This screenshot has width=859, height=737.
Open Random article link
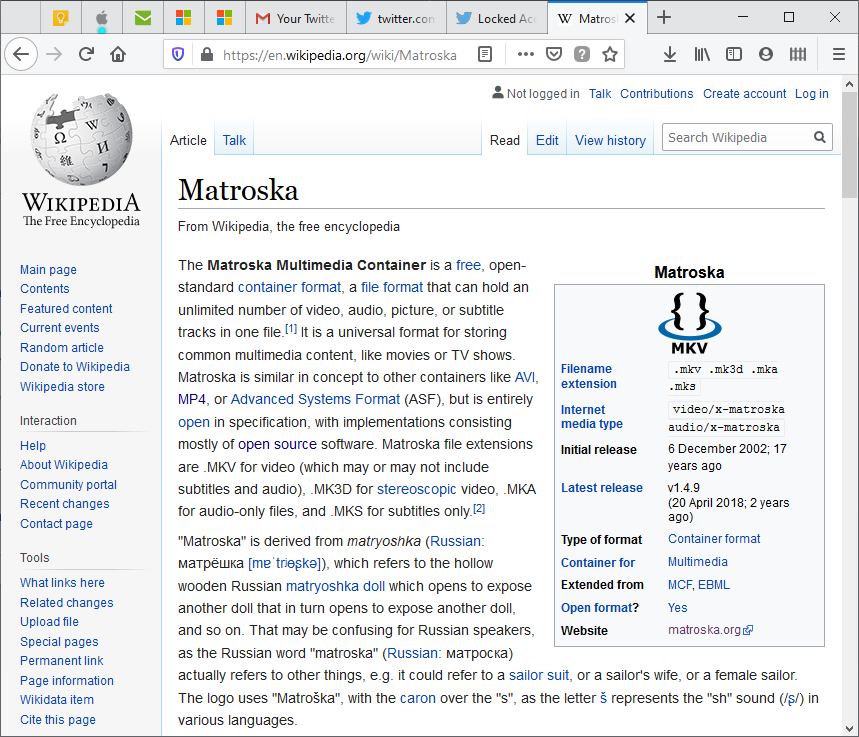pyautogui.click(x=62, y=347)
